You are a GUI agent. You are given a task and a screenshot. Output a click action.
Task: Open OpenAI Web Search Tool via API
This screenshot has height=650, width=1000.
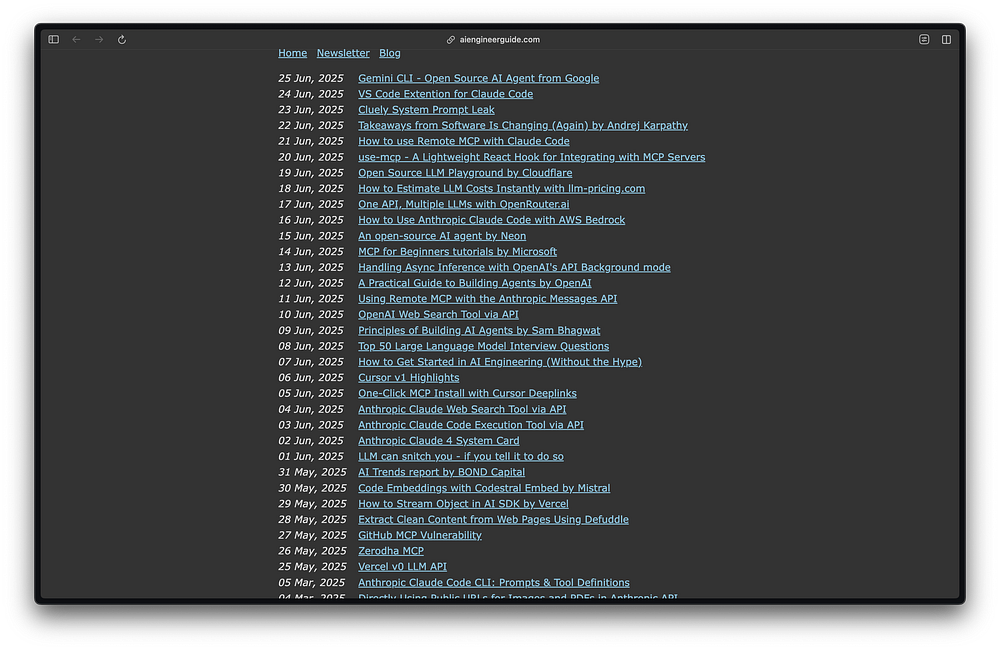tap(438, 314)
